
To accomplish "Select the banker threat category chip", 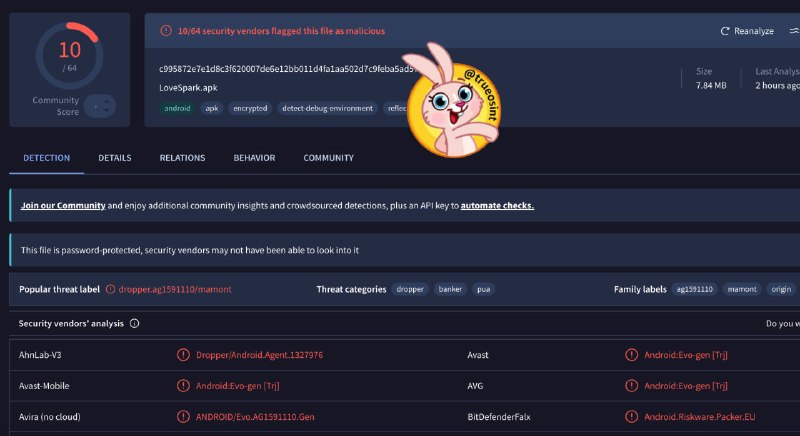I will pos(450,289).
